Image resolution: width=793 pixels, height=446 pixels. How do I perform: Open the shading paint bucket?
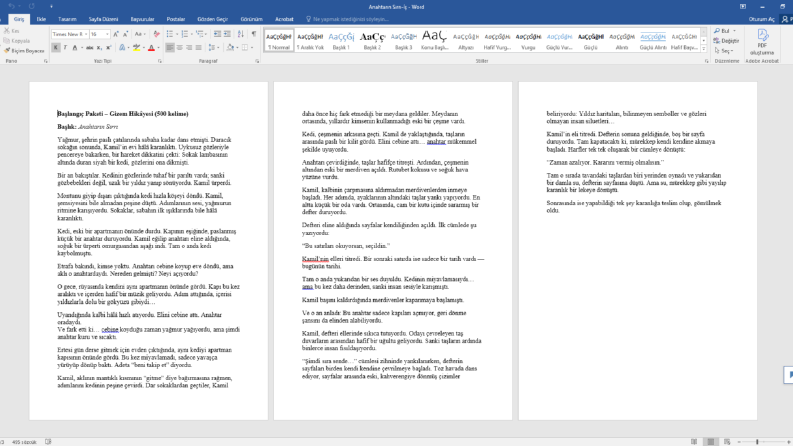click(230, 48)
